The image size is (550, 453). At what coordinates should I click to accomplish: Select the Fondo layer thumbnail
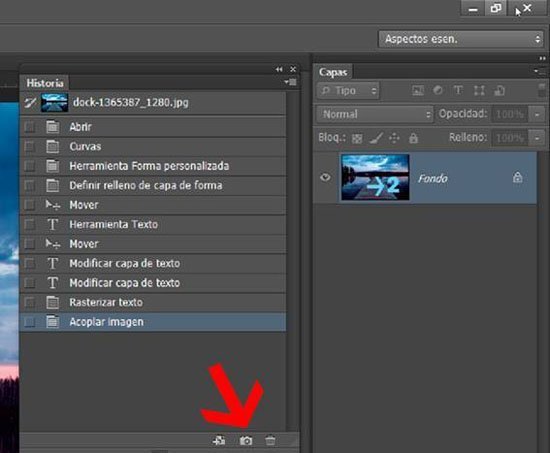point(375,177)
